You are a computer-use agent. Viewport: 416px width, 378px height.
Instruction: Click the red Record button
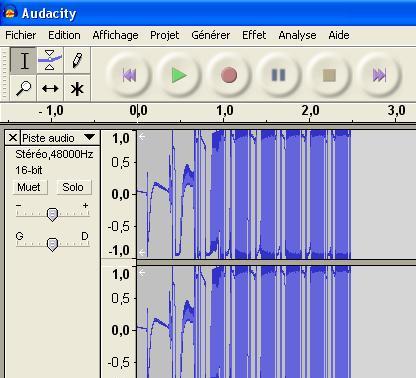click(x=229, y=75)
